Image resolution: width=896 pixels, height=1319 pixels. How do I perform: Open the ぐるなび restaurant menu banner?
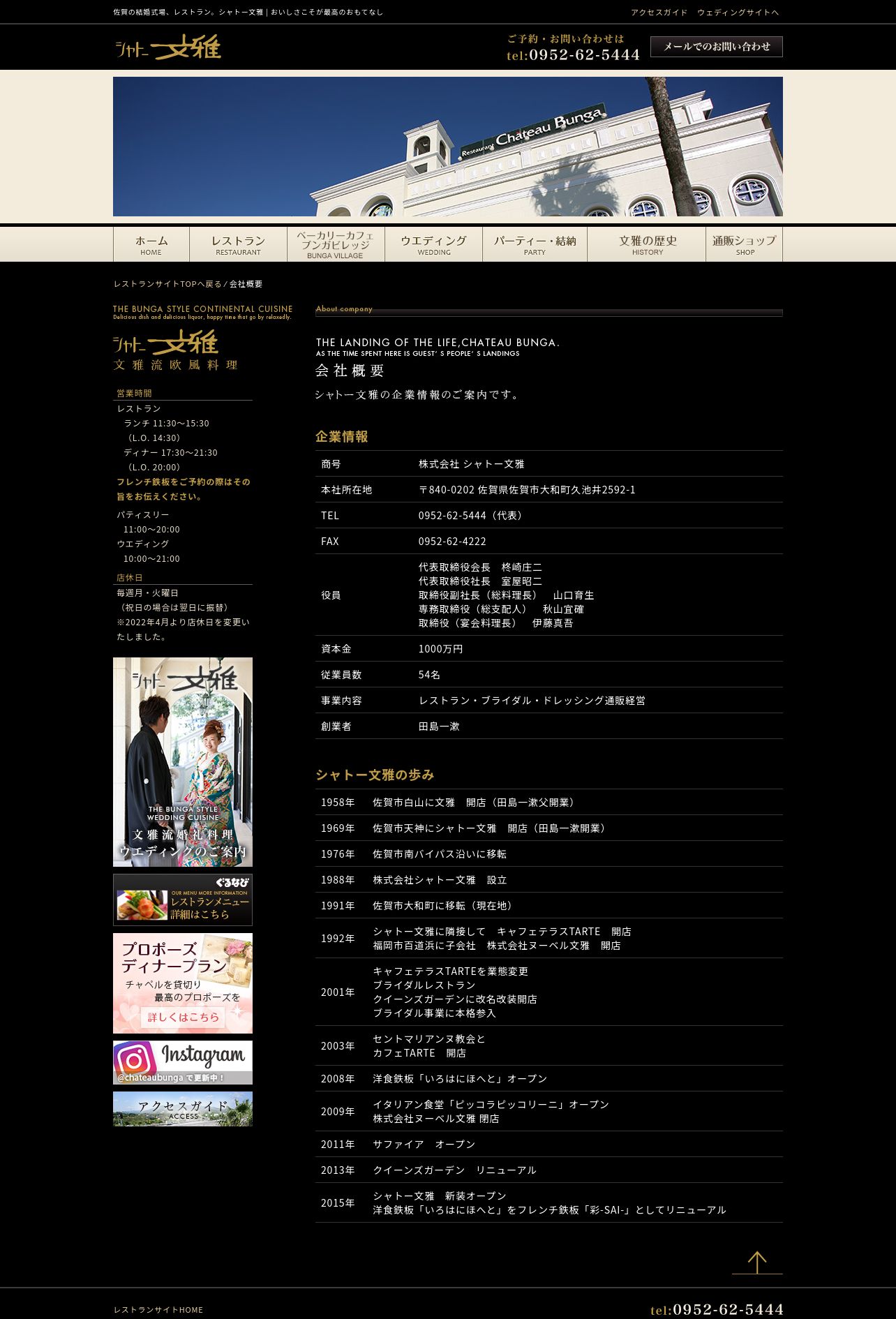point(183,900)
